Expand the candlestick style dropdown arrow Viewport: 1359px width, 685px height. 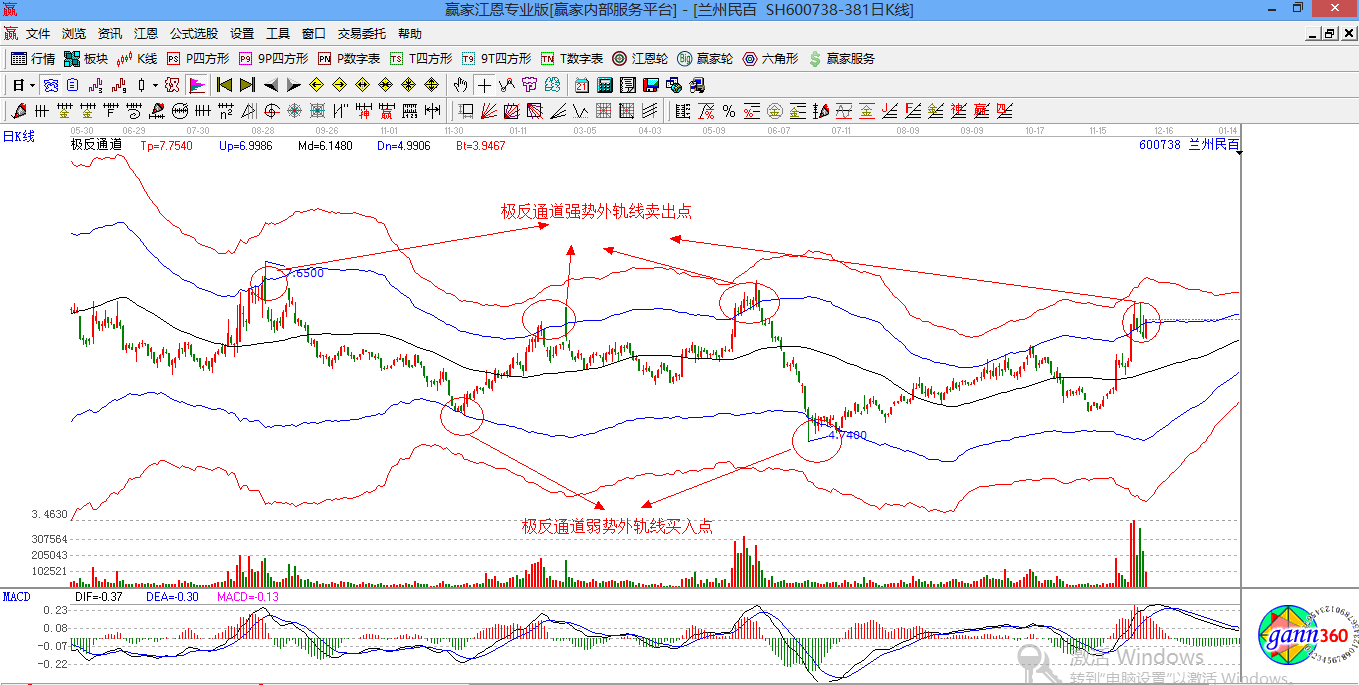coord(154,85)
